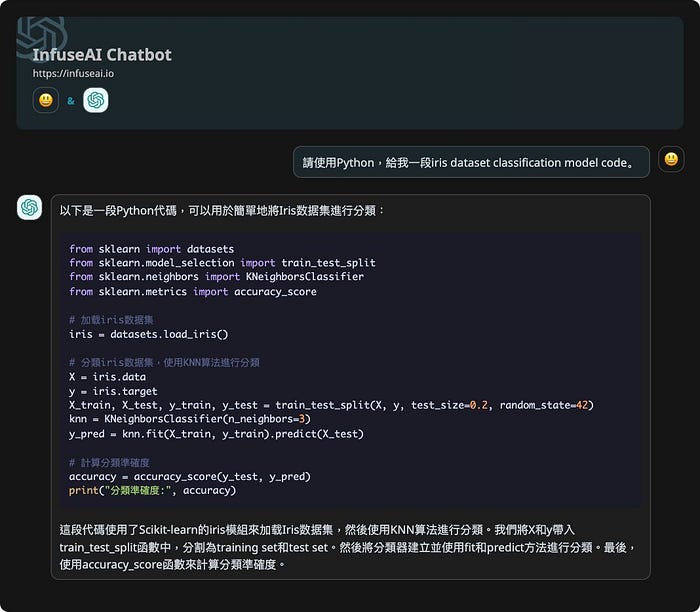
Task: Click the bot reply intro line about Iris數据集
Action: click(x=222, y=210)
